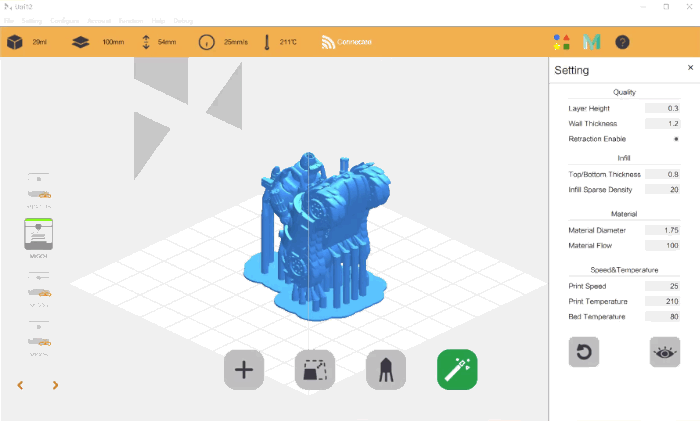This screenshot has width=700, height=421.
Task: Edit the Wall Thickness value field
Action: [662, 123]
